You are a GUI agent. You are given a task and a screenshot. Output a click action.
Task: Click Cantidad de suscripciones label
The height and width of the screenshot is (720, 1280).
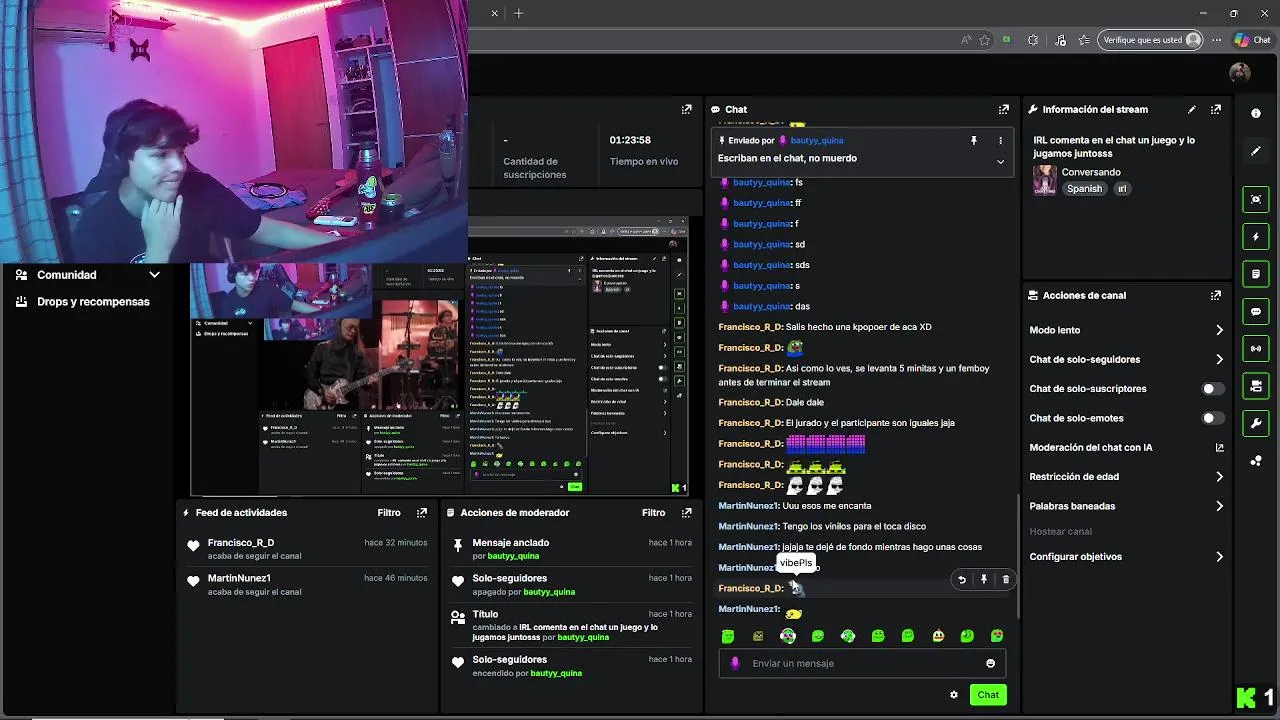[x=535, y=168]
